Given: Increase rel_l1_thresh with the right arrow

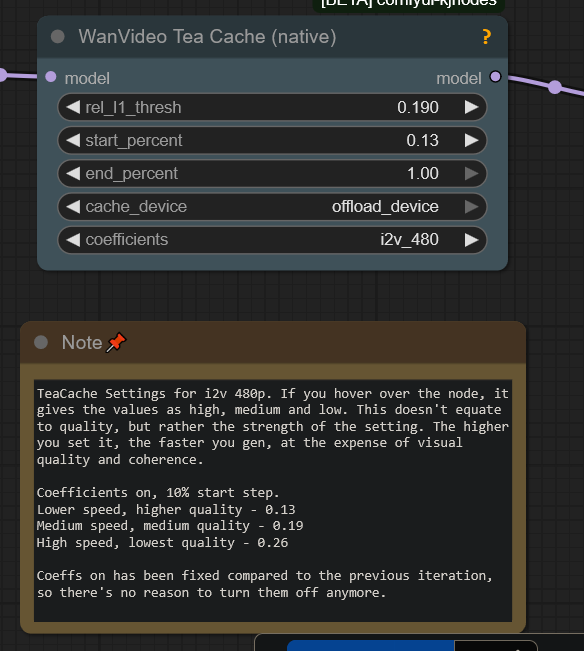Looking at the screenshot, I should coord(472,108).
